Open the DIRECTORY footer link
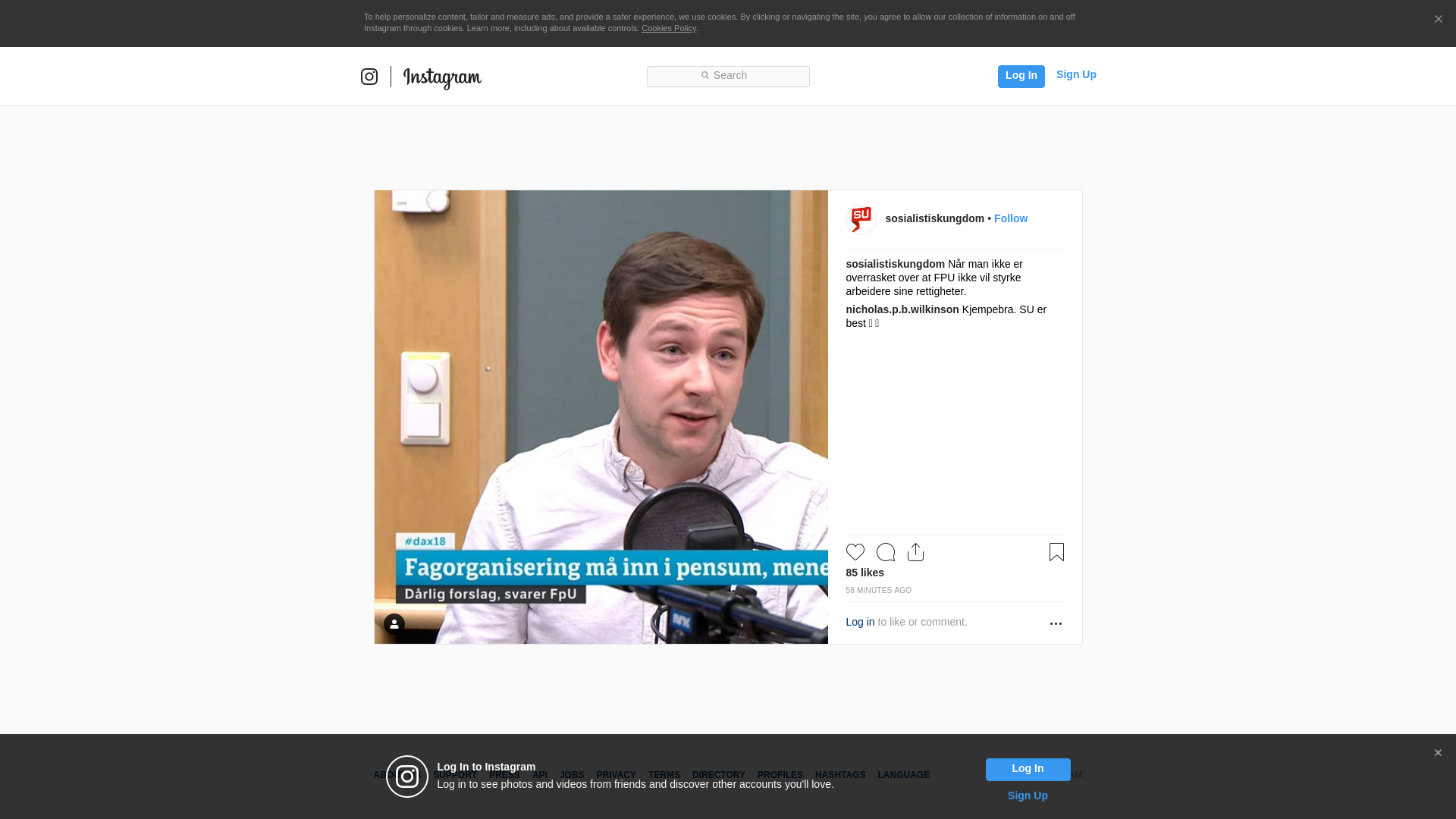This screenshot has height=819, width=1456. point(718,775)
